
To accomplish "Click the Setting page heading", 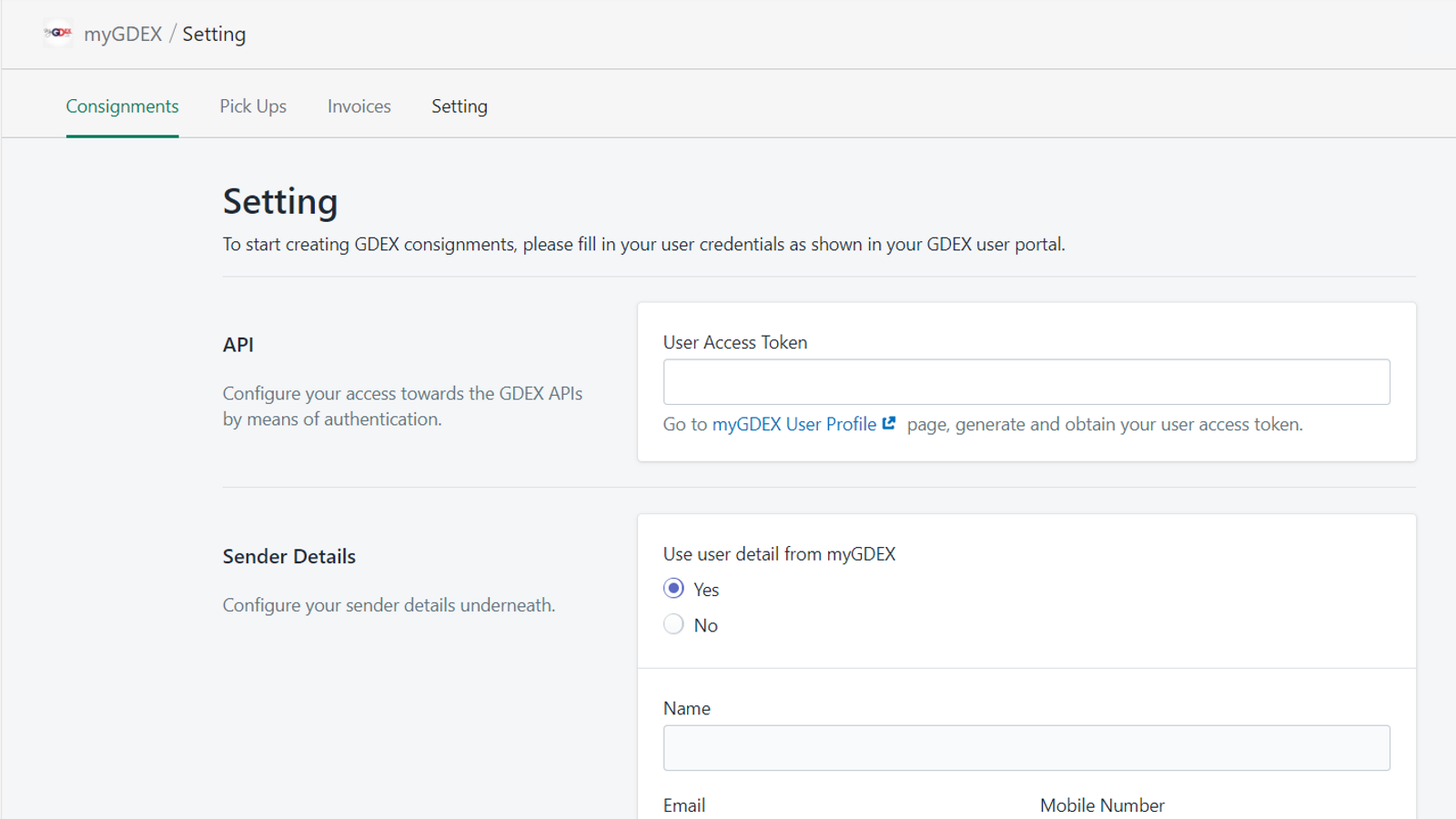I will 280,202.
